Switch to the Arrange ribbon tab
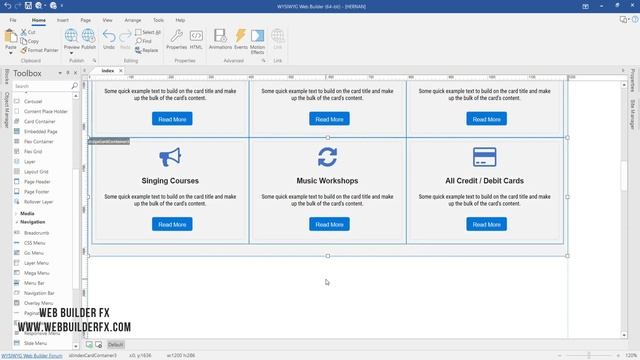Screen dimensions: 640x360 coord(133,20)
